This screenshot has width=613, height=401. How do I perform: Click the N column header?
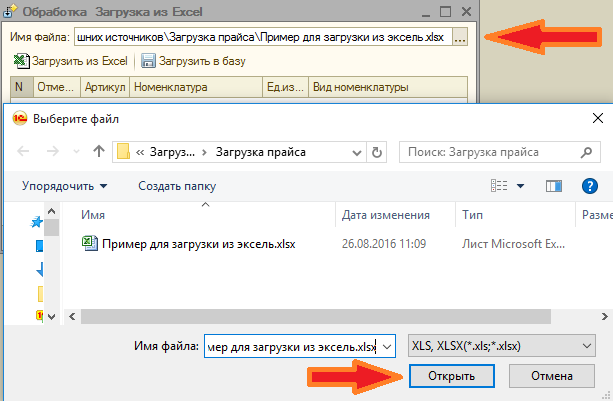22,87
